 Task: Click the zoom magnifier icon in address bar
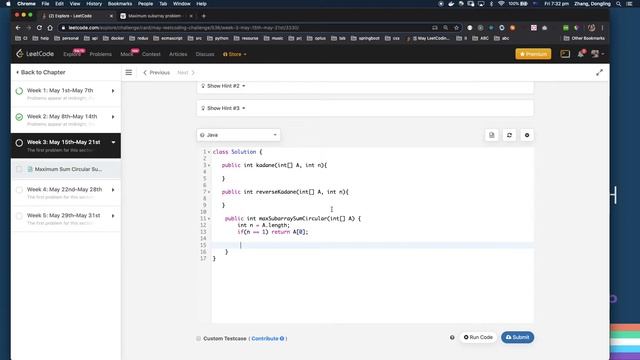coord(446,28)
